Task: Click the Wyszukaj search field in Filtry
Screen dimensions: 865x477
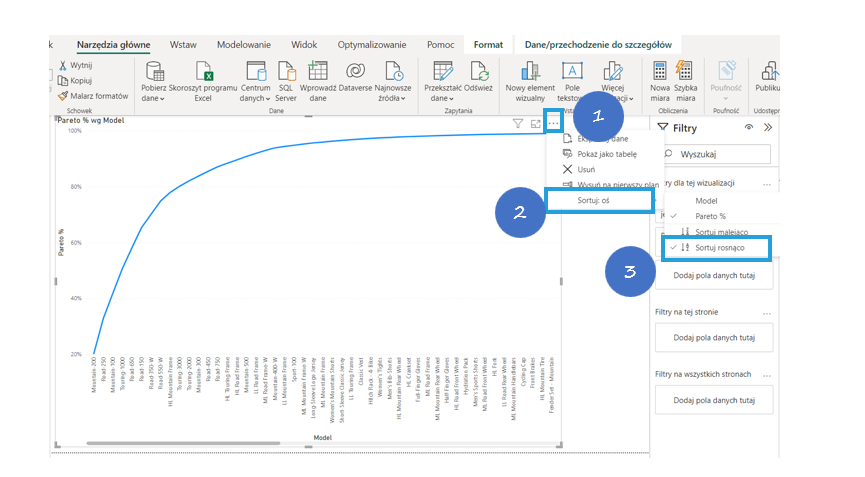Action: 715,155
